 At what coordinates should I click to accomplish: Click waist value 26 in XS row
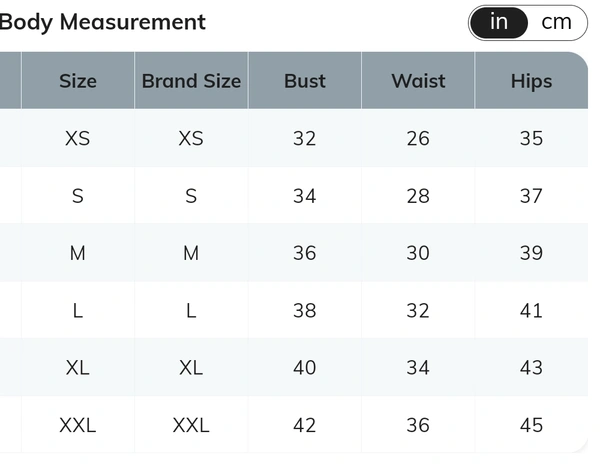pos(418,139)
